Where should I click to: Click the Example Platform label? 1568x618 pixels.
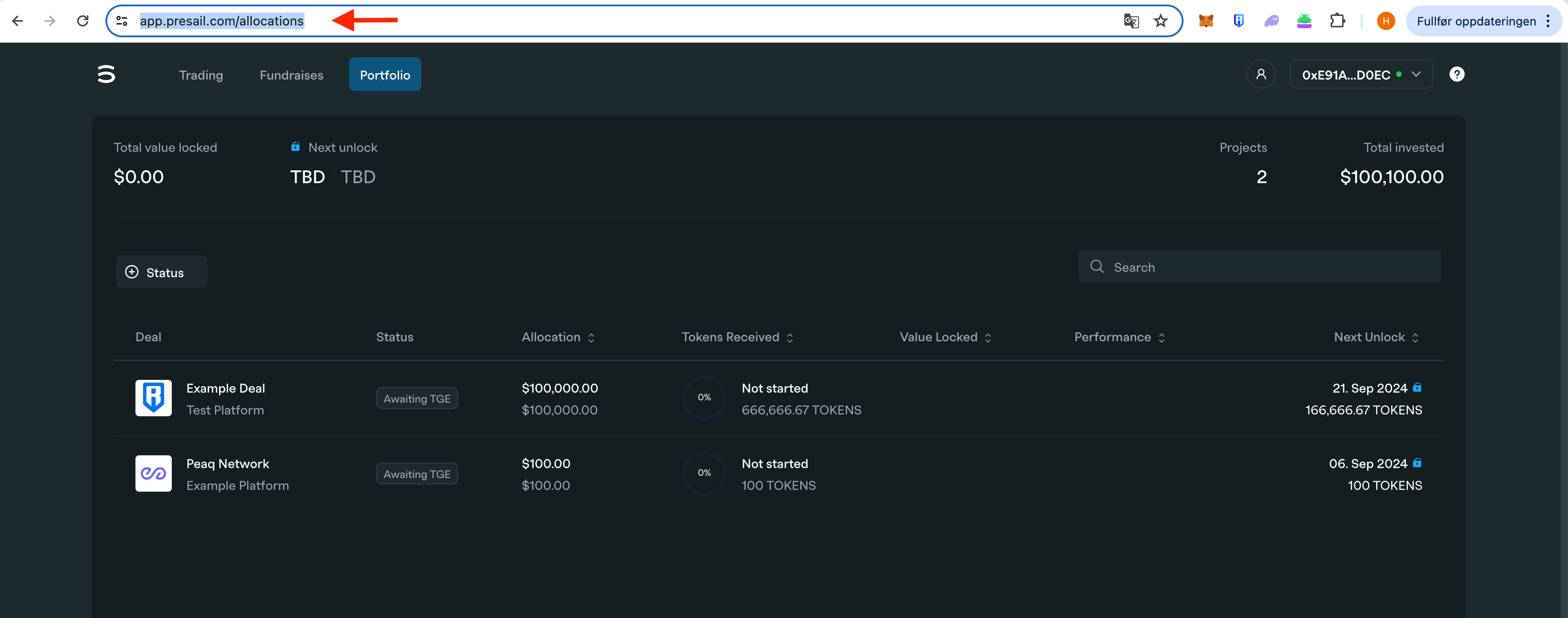[x=237, y=486]
